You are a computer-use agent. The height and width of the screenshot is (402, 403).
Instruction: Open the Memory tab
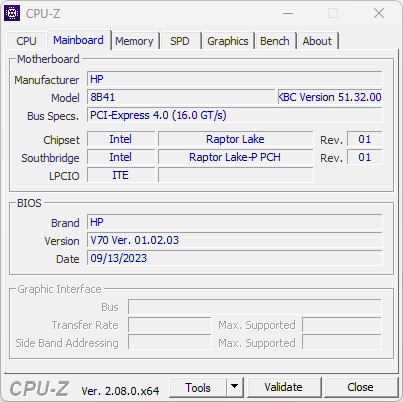point(134,41)
